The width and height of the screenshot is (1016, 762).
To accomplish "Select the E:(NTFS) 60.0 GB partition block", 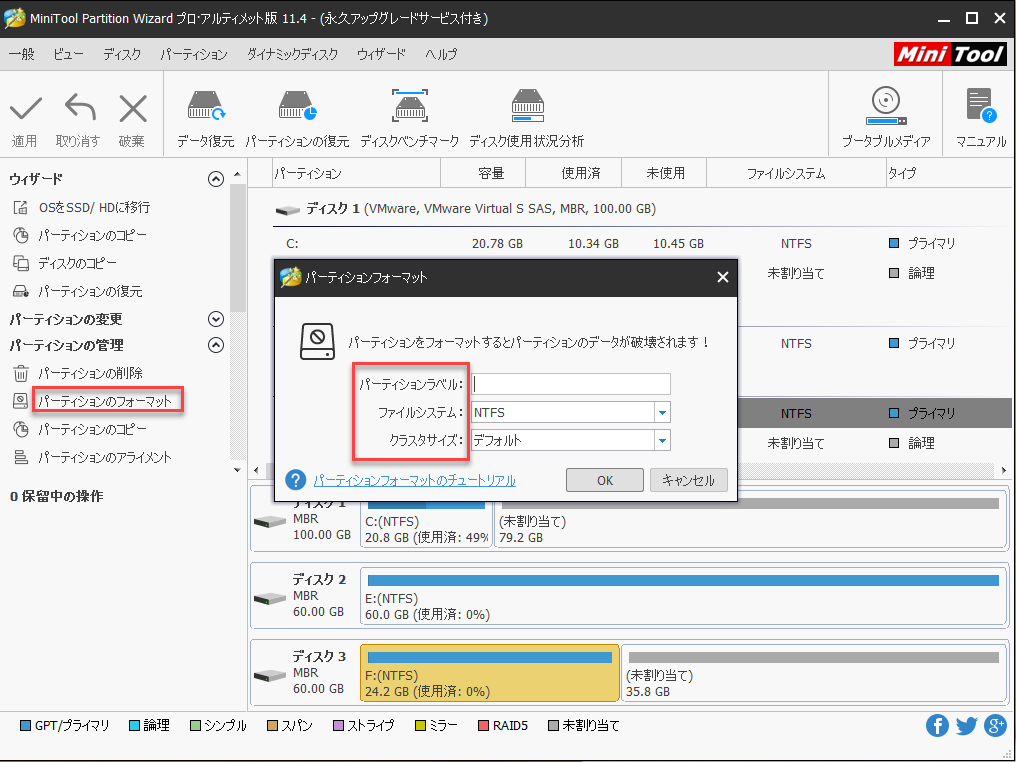I will coord(682,595).
